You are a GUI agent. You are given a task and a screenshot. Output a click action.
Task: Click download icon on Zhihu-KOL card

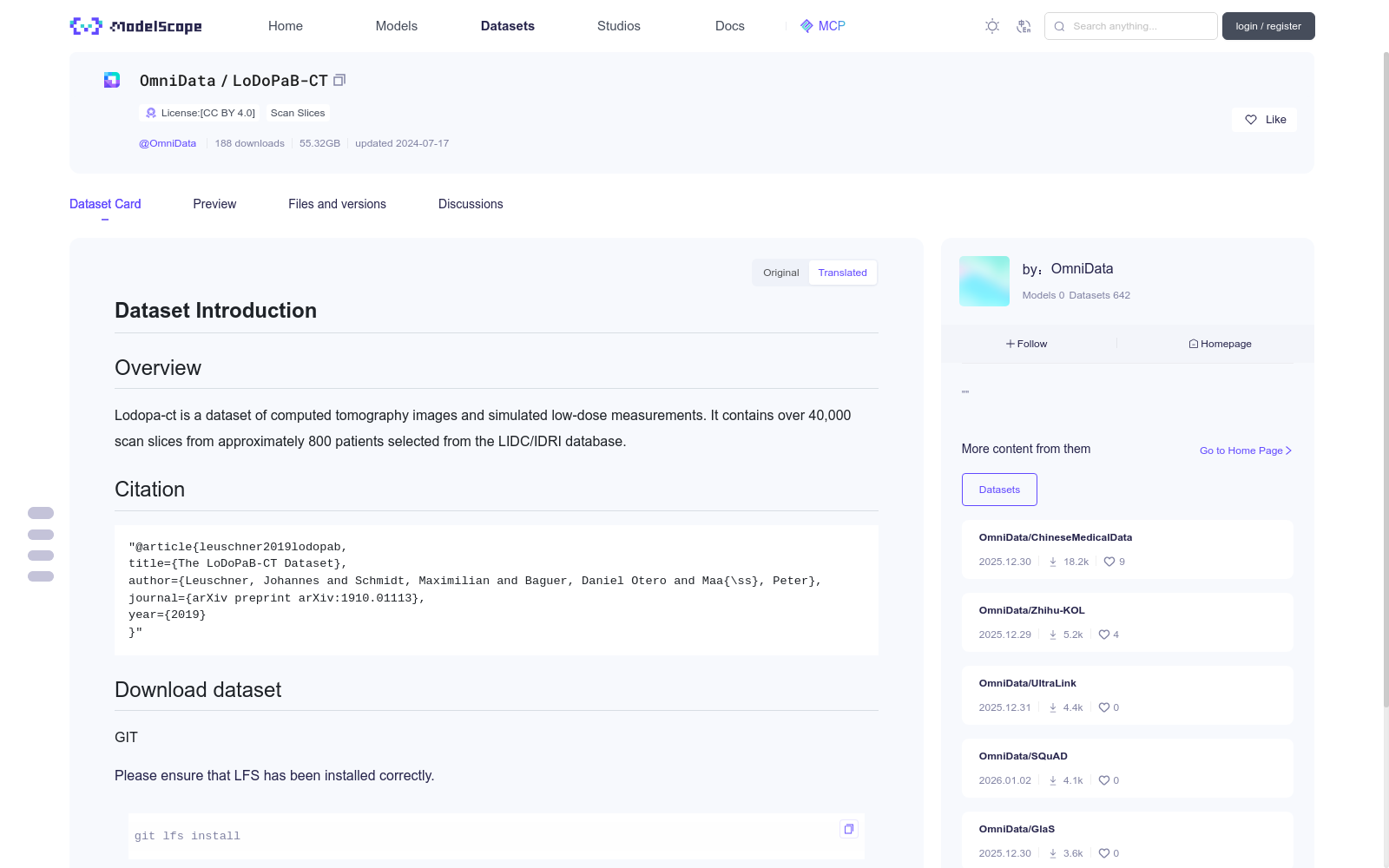[1053, 635]
